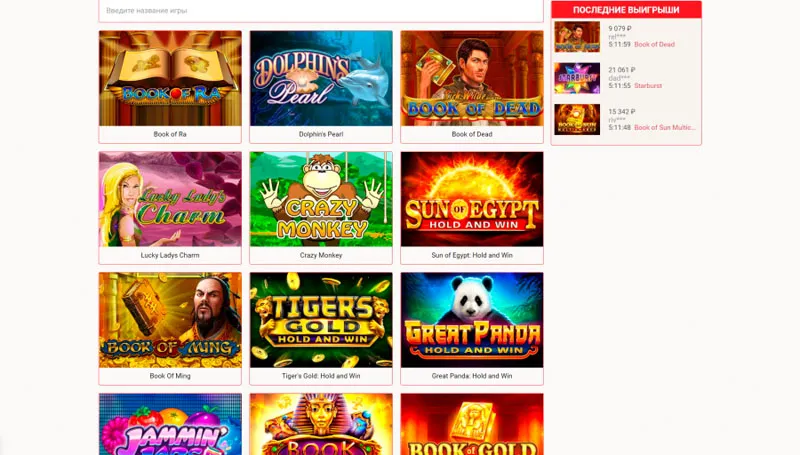Click Book of Dead icon in recent wins
Viewport: 800px width, 455px height.
coord(577,37)
